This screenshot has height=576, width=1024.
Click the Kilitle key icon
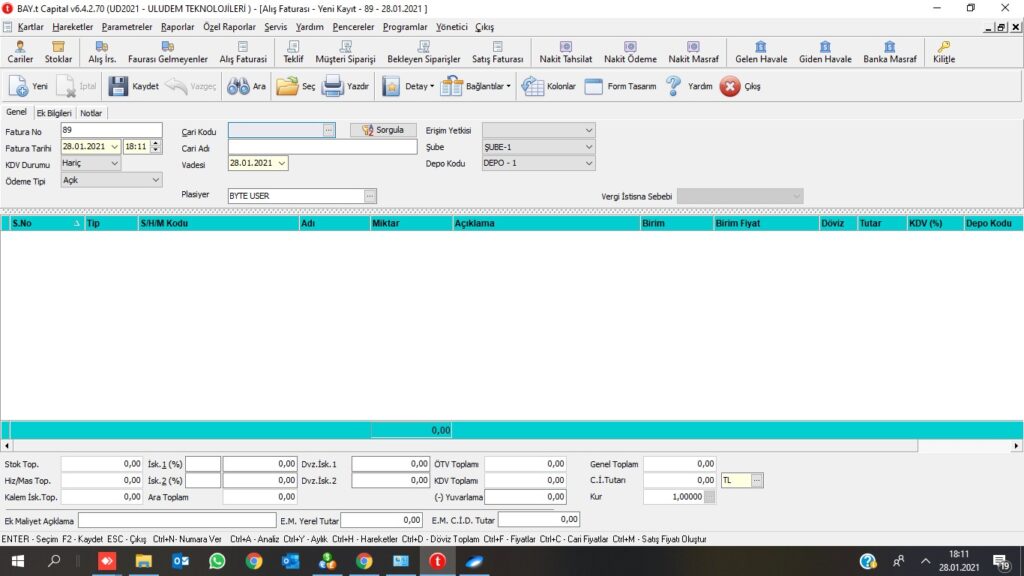944,47
